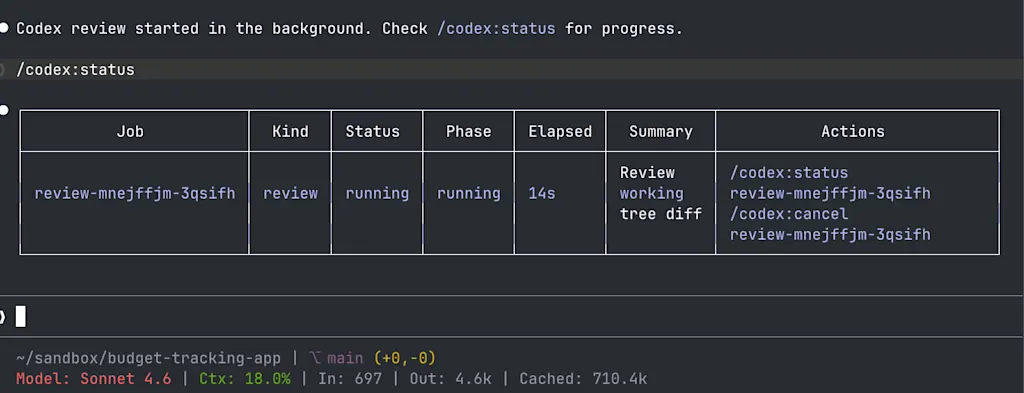Click the Kind column header
Image resolution: width=1024 pixels, height=393 pixels.
(290, 131)
